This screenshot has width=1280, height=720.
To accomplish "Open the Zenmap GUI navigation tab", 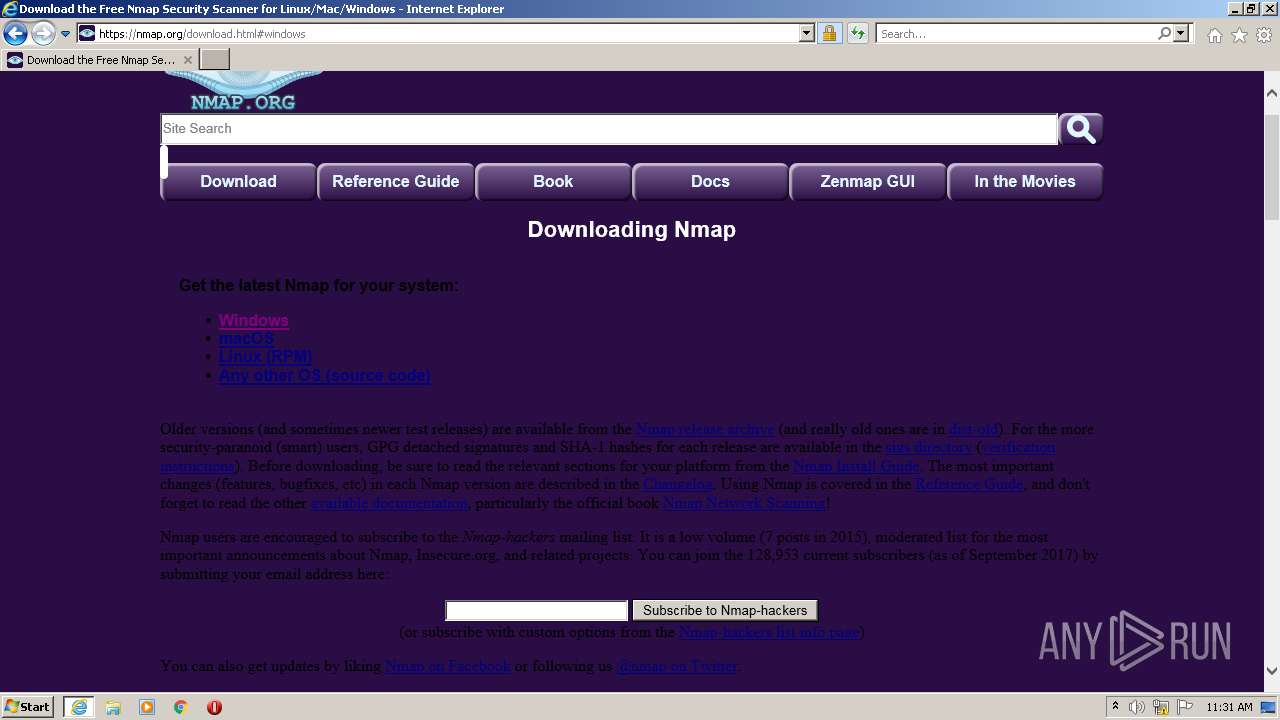I will [867, 182].
